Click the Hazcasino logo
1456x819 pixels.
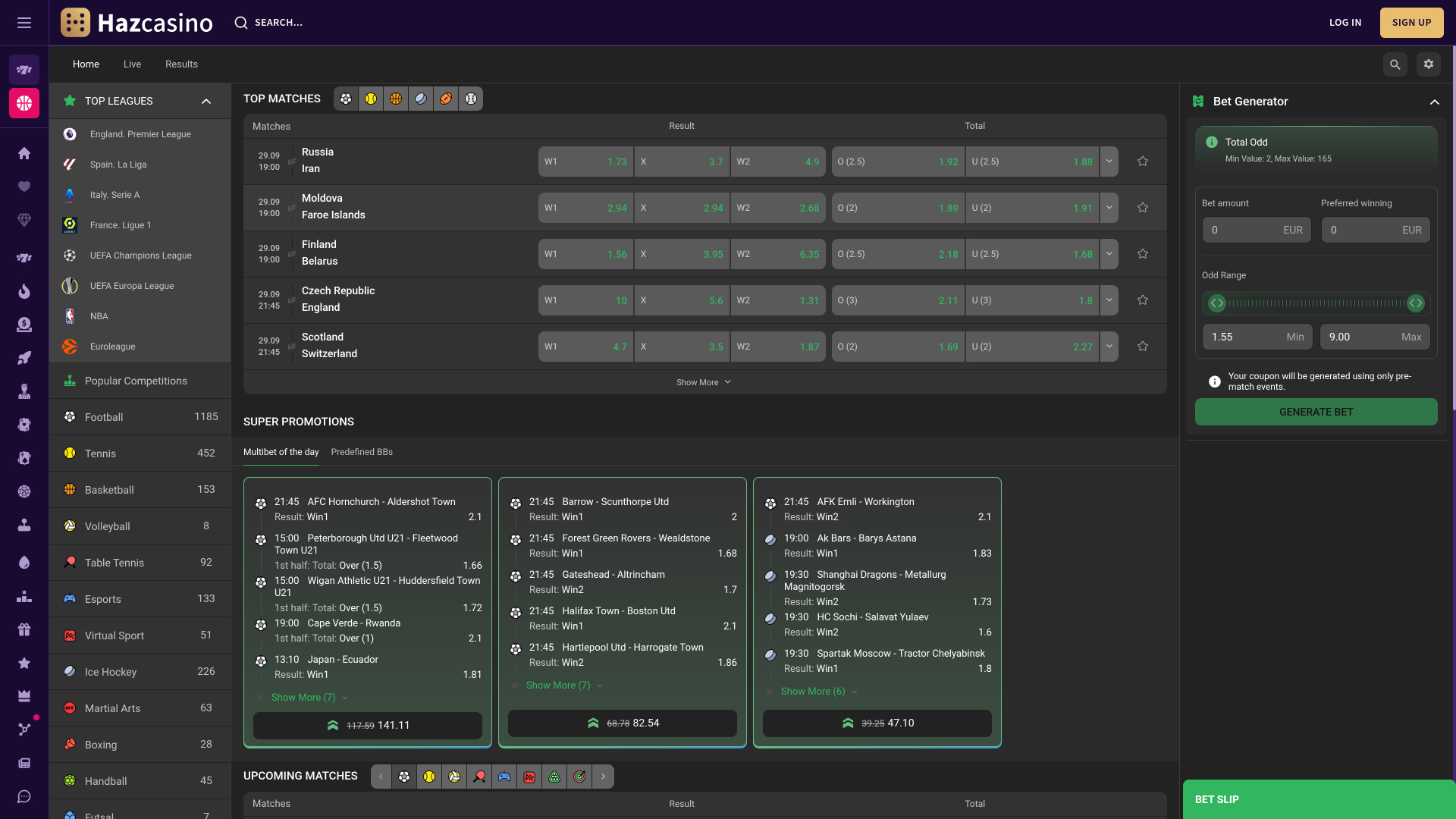pyautogui.click(x=137, y=23)
